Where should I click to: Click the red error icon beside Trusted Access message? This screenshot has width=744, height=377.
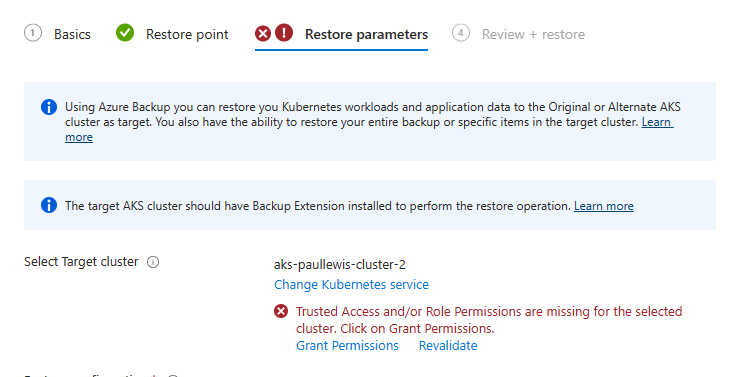(x=281, y=312)
